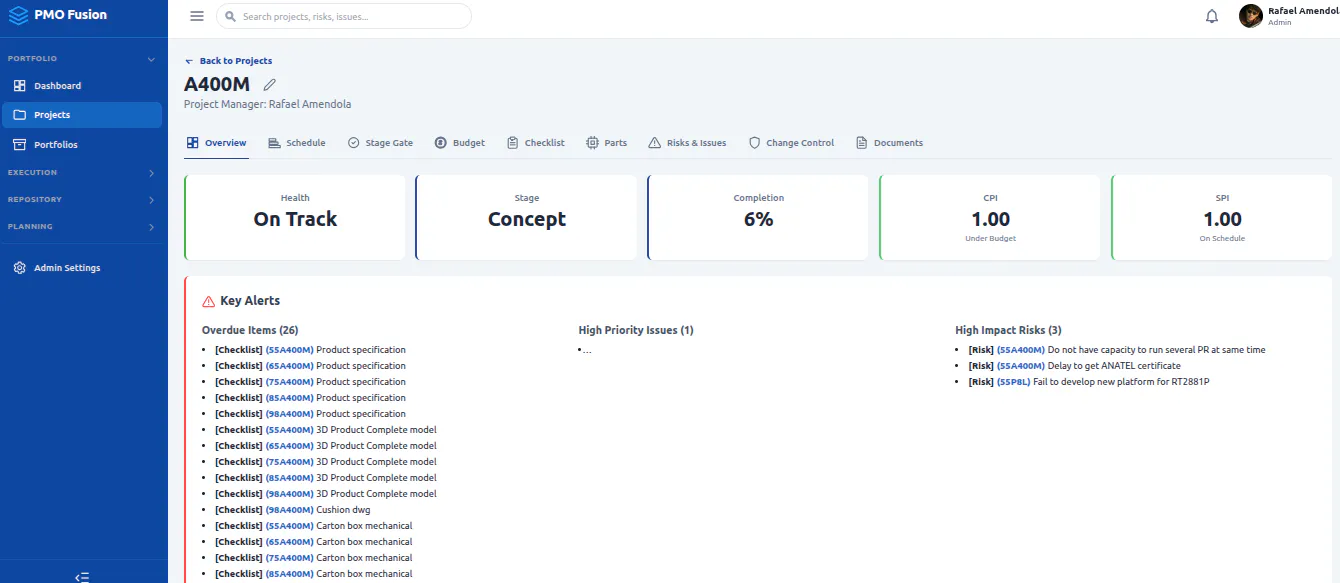Click the SPI 1.00 card

1222,218
